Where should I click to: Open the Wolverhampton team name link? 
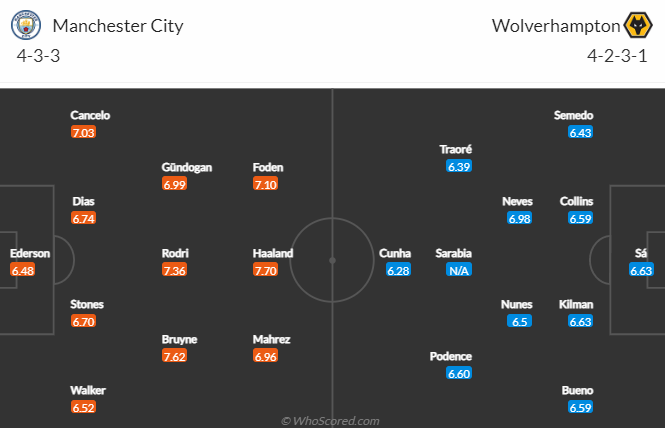556,26
